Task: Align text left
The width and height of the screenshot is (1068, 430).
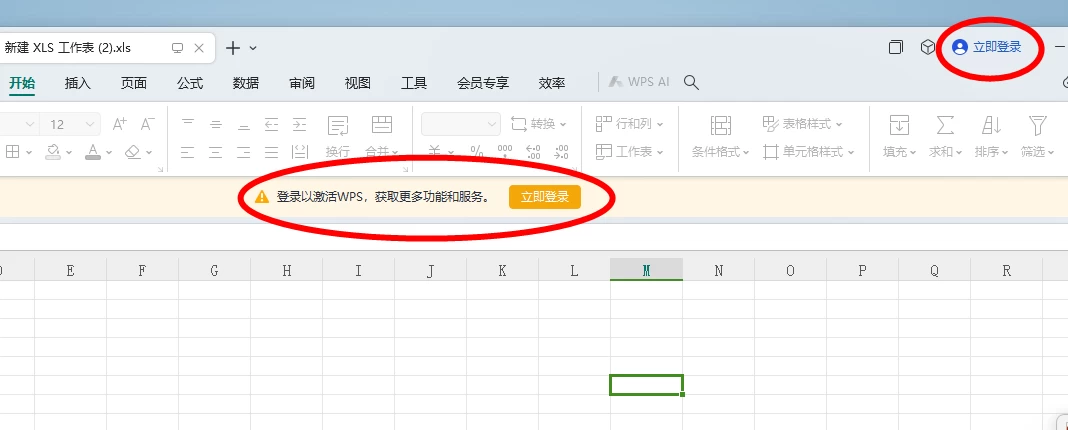Action: click(188, 152)
